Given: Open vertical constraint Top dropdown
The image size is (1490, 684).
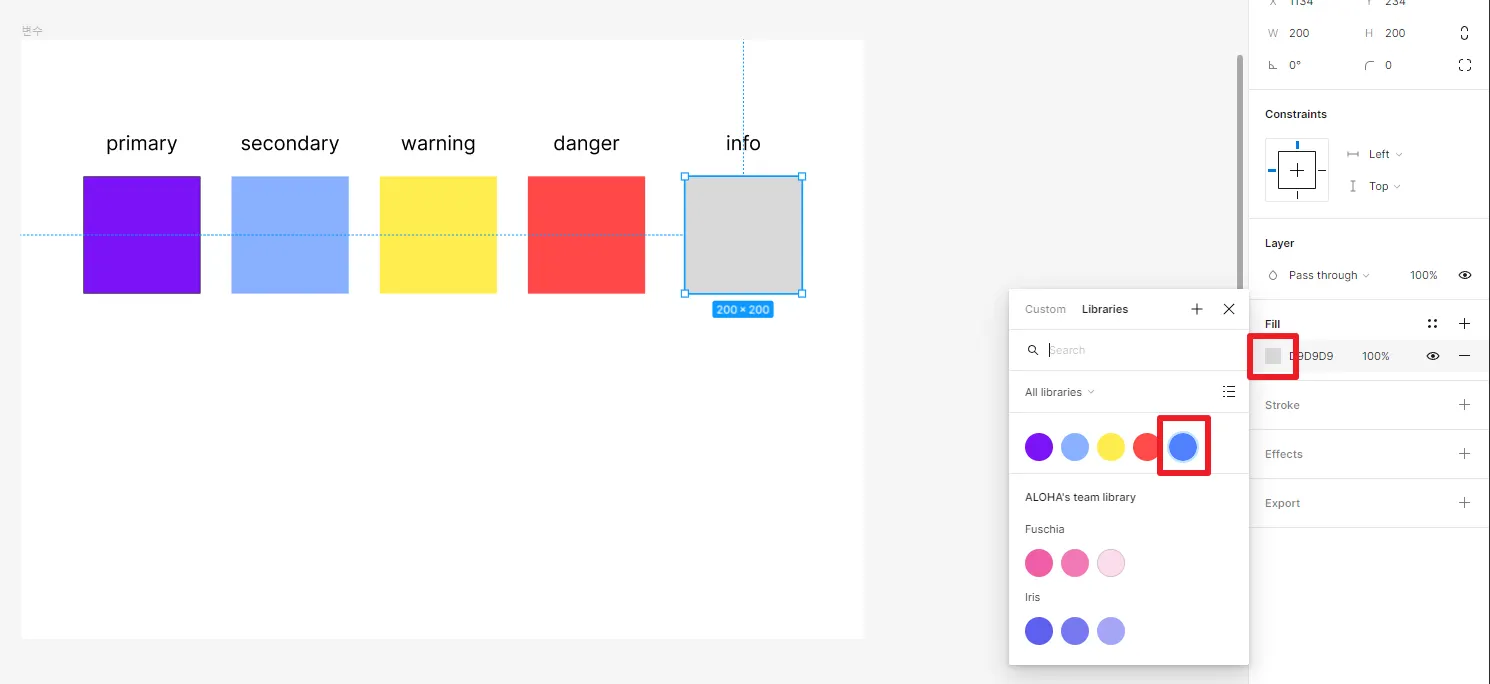Looking at the screenshot, I should (1384, 186).
